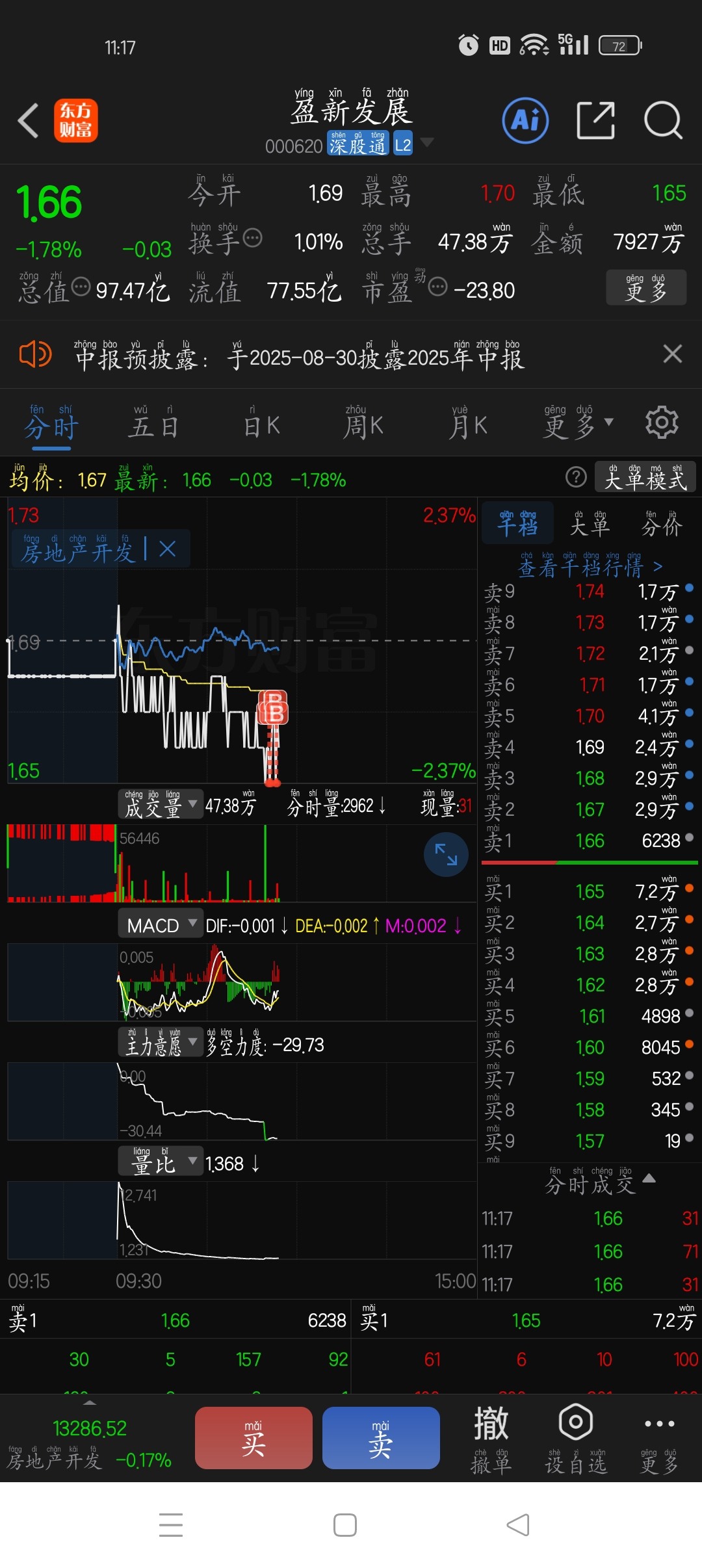Select the 分价 tab
Viewport: 702px width, 1568px height.
[662, 523]
